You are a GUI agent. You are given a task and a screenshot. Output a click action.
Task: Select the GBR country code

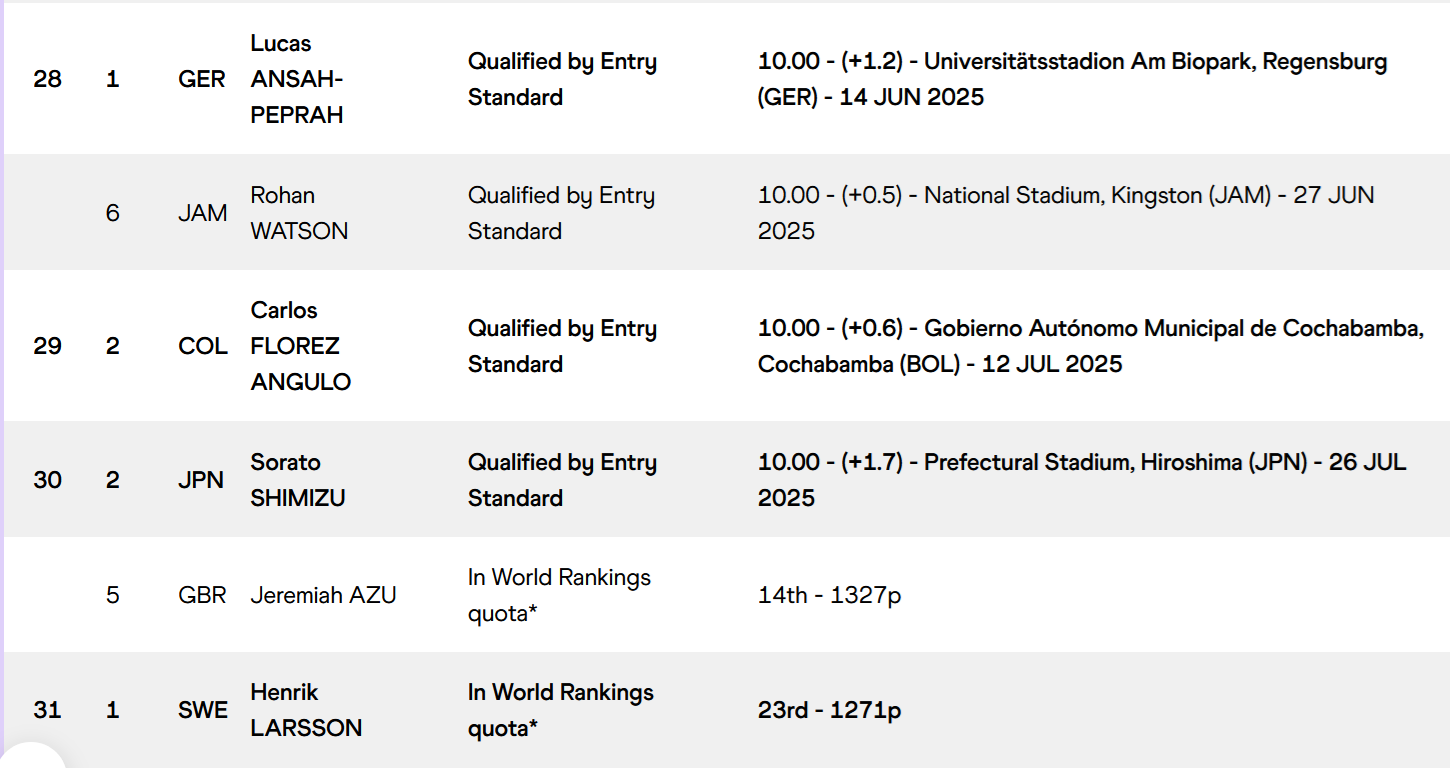[x=203, y=595]
